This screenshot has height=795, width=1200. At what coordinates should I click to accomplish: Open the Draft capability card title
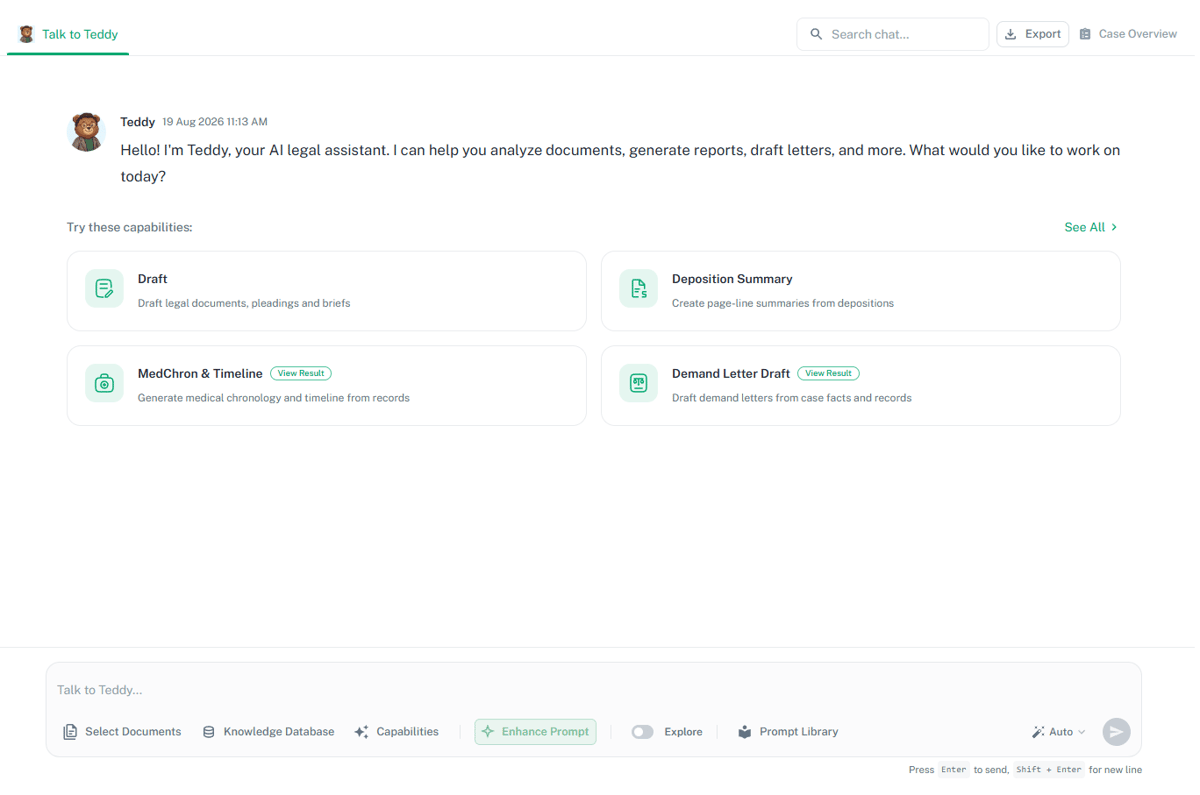153,279
